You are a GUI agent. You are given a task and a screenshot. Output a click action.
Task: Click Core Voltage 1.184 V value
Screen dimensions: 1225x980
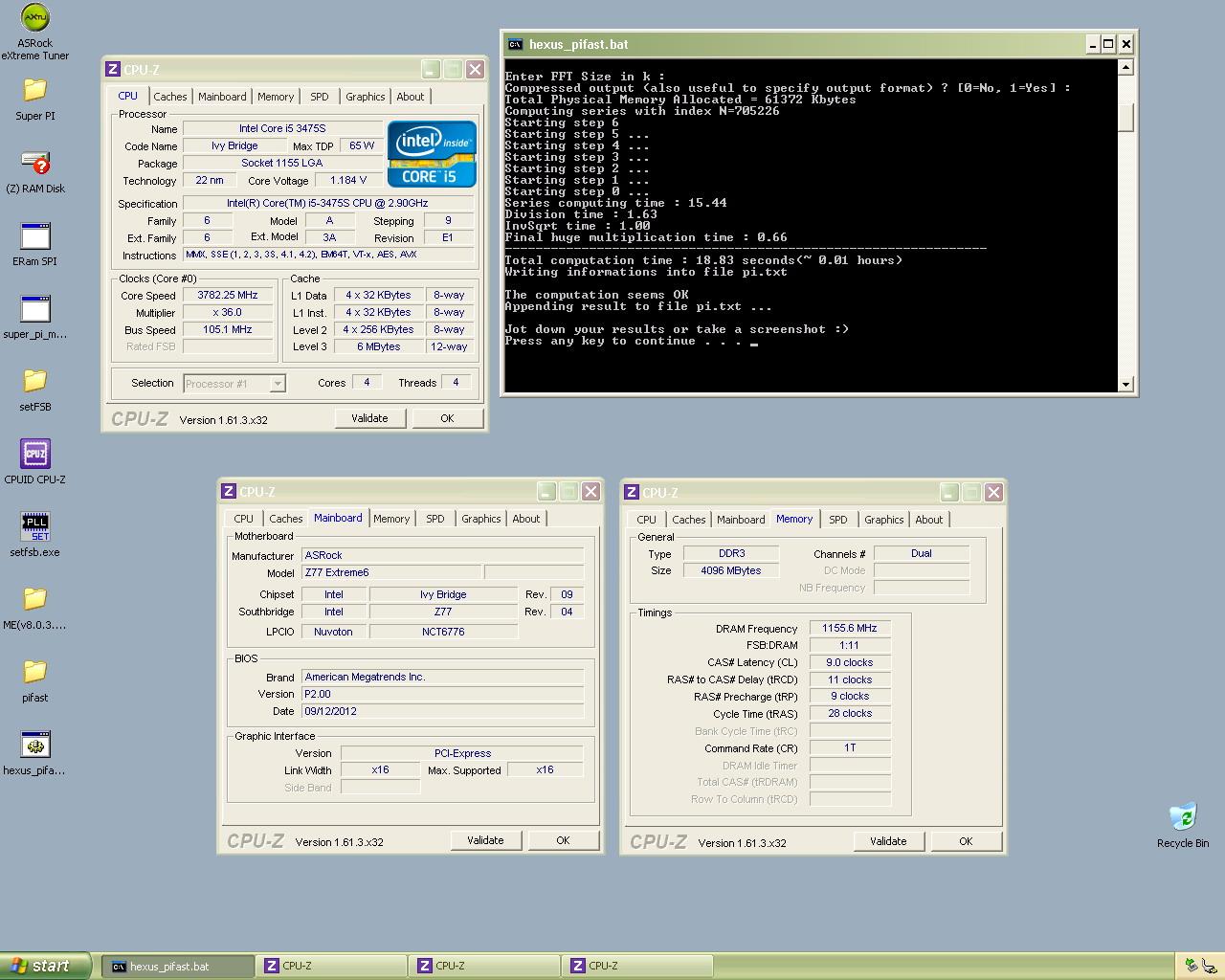347,180
